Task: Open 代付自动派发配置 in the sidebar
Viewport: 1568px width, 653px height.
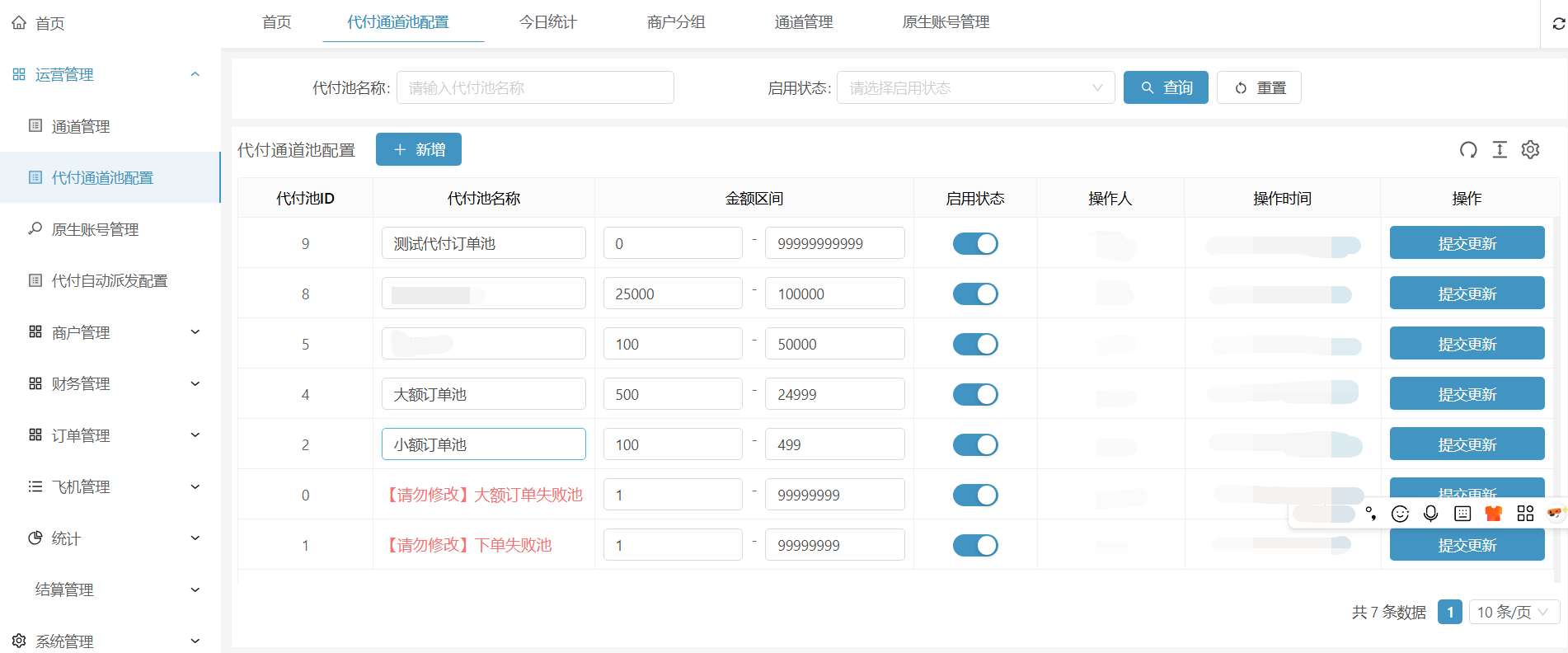Action: click(110, 280)
